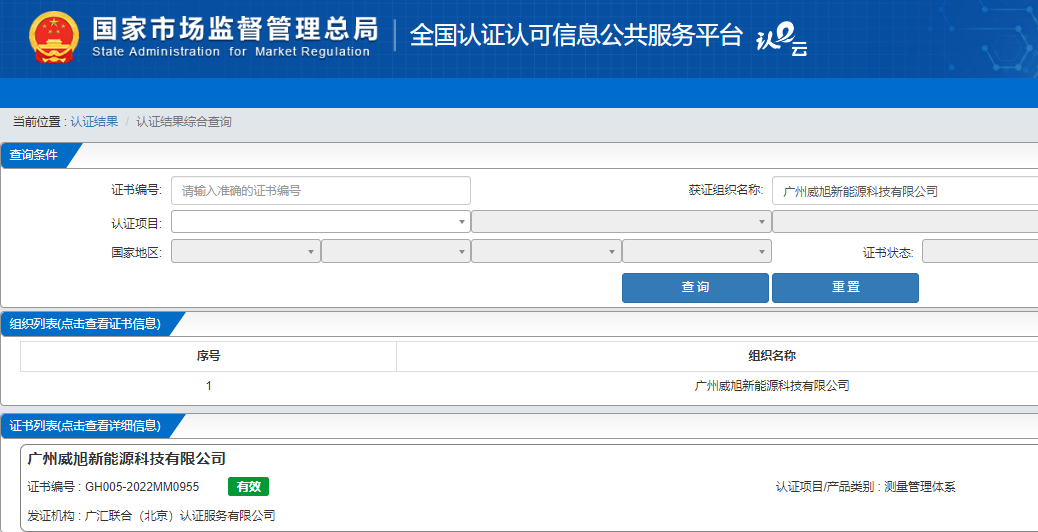Focus the 获证组织名称 input field
Screen dimensions: 1038x532
tap(905, 191)
